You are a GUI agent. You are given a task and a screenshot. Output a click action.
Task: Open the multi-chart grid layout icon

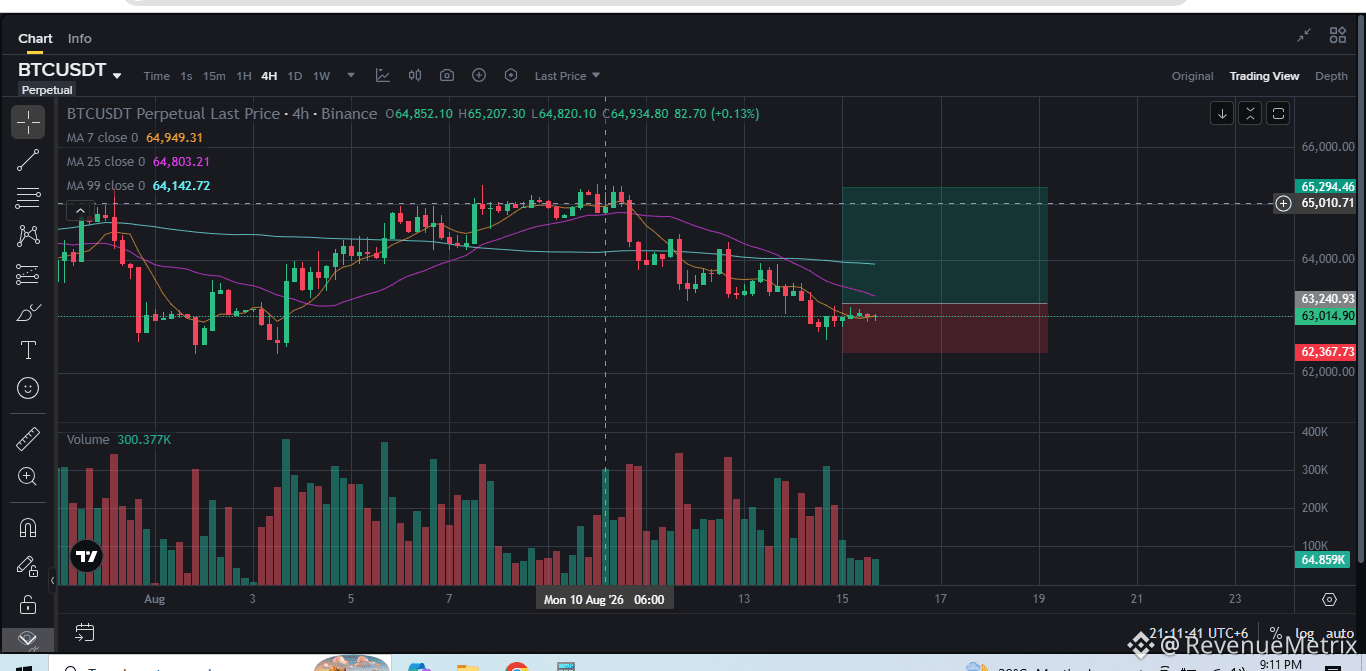[1338, 36]
